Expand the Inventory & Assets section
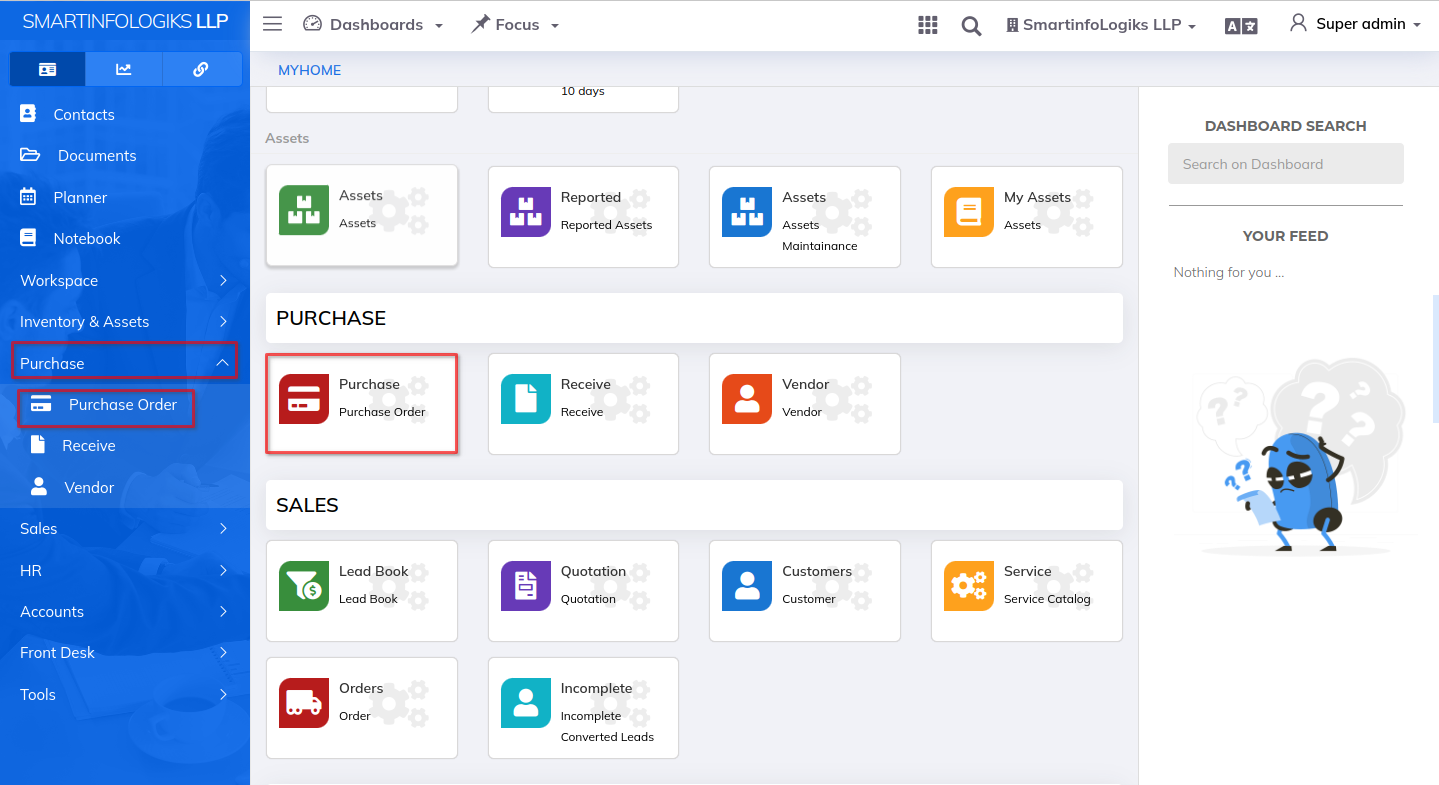Screen dimensions: 1439x785 (125, 321)
